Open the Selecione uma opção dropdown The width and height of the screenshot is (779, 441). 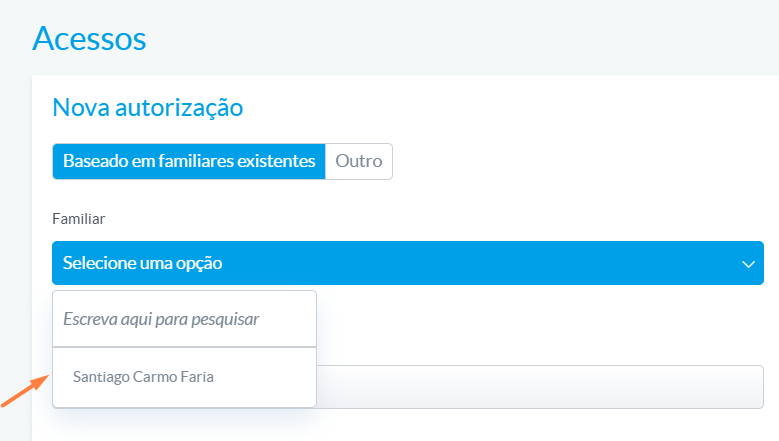tap(408, 263)
